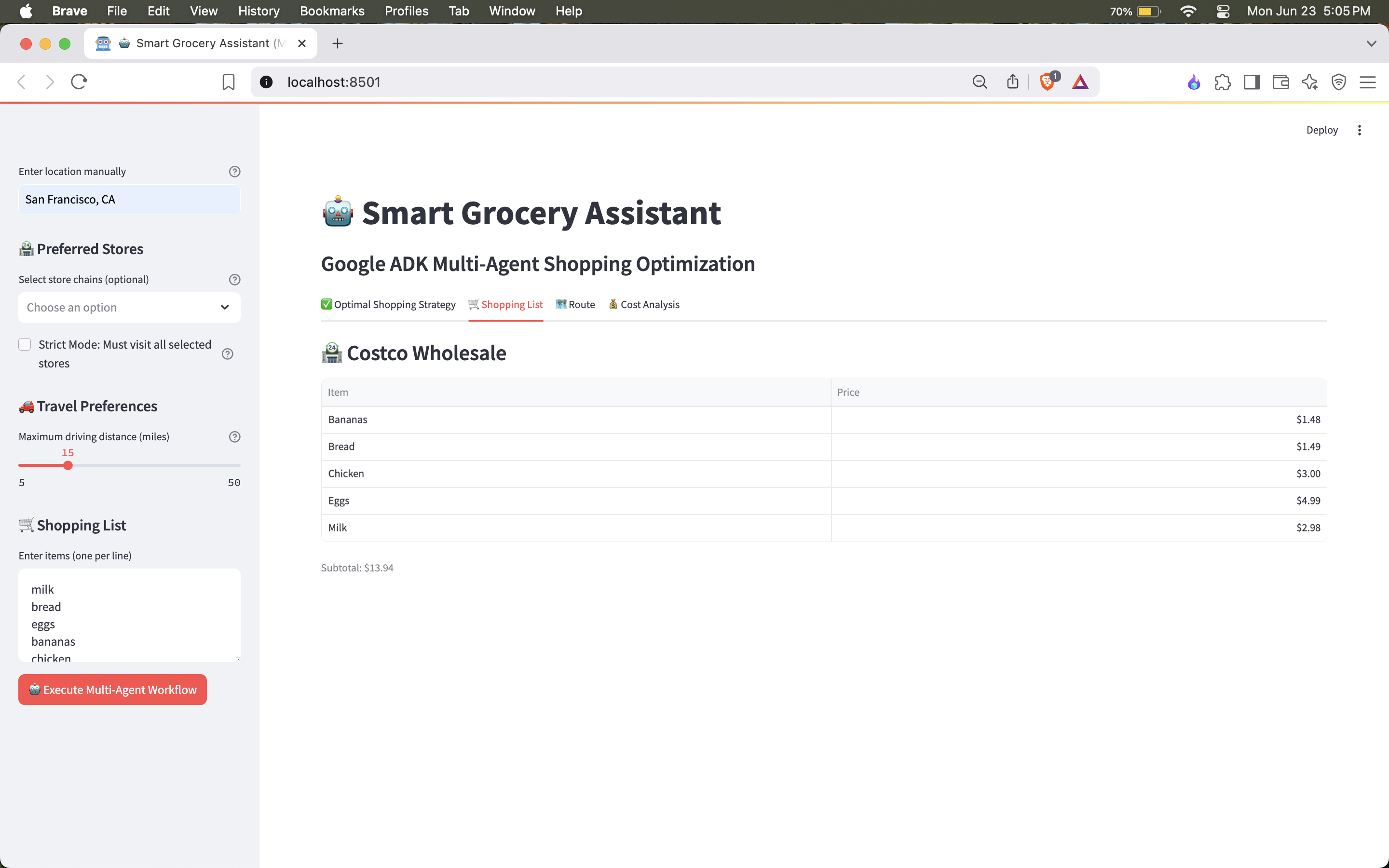
Task: Click the San Francisco, CA location field
Action: point(129,200)
